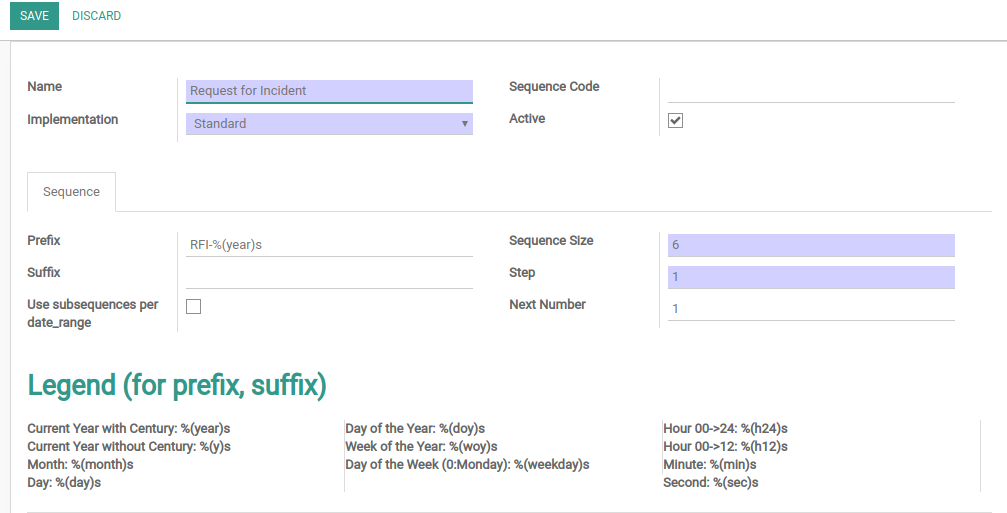1007x513 pixels.
Task: Click the Hour 00->24 legend entry
Action: pyautogui.click(x=725, y=428)
